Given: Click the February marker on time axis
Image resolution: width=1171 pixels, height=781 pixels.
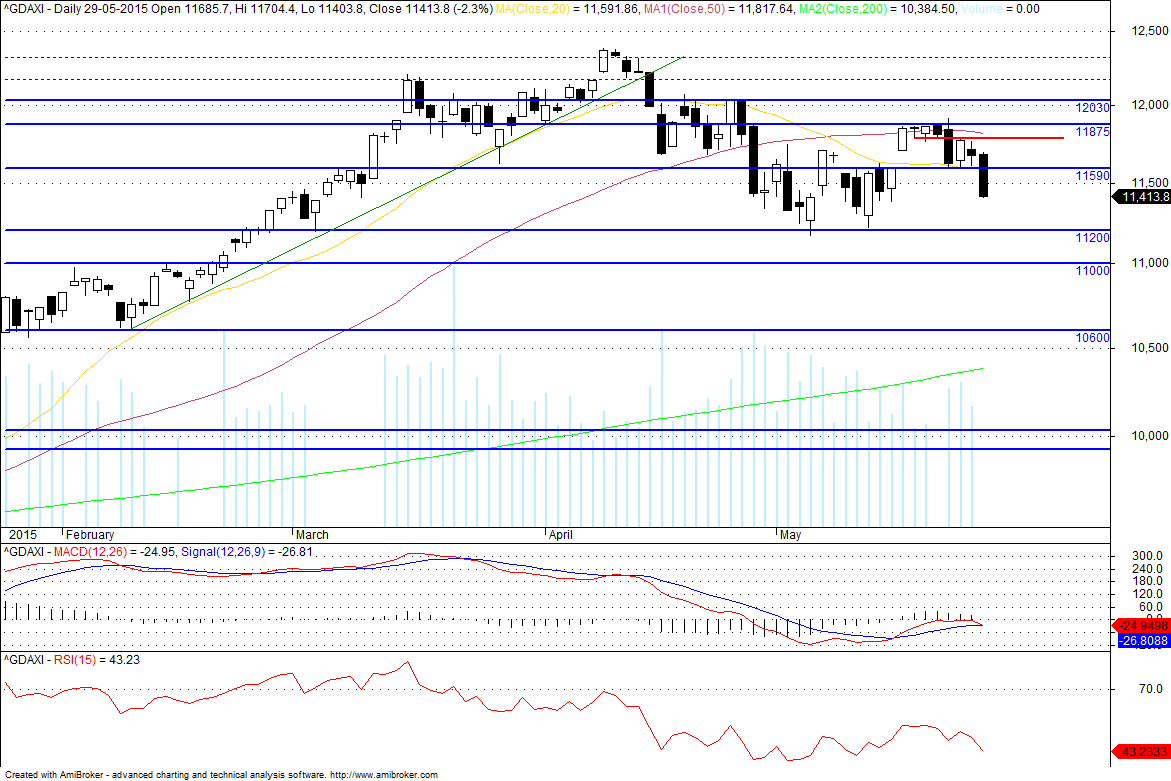Looking at the screenshot, I should 90,535.
